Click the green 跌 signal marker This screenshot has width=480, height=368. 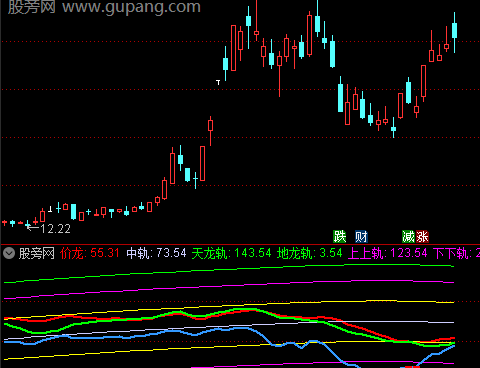point(340,237)
